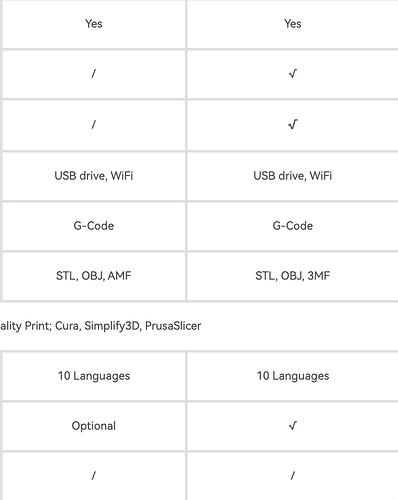
Task: Select the right column USB drive, WiFi cell
Action: (293, 176)
